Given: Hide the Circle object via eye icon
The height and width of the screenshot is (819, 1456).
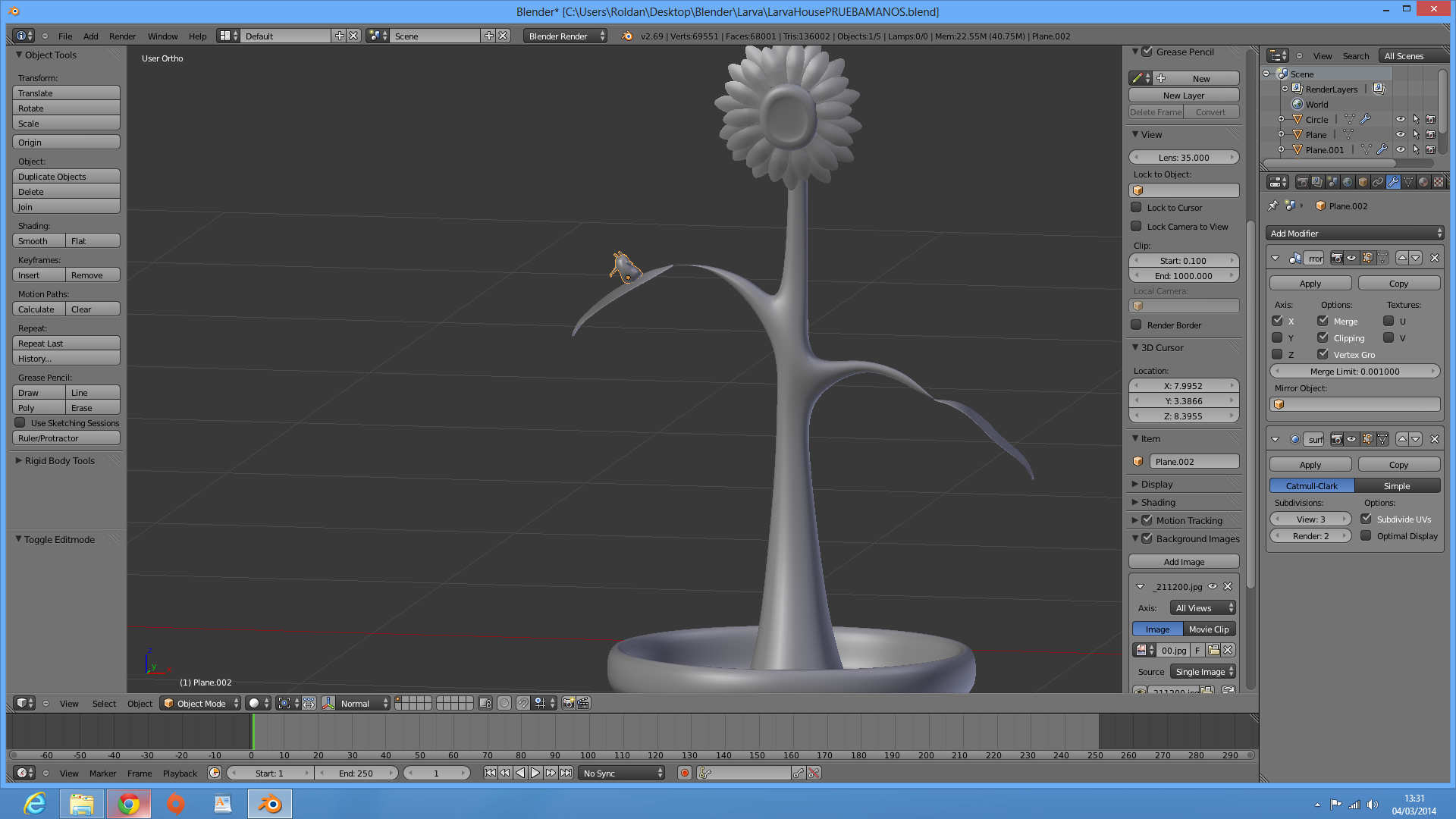Looking at the screenshot, I should [x=1400, y=120].
